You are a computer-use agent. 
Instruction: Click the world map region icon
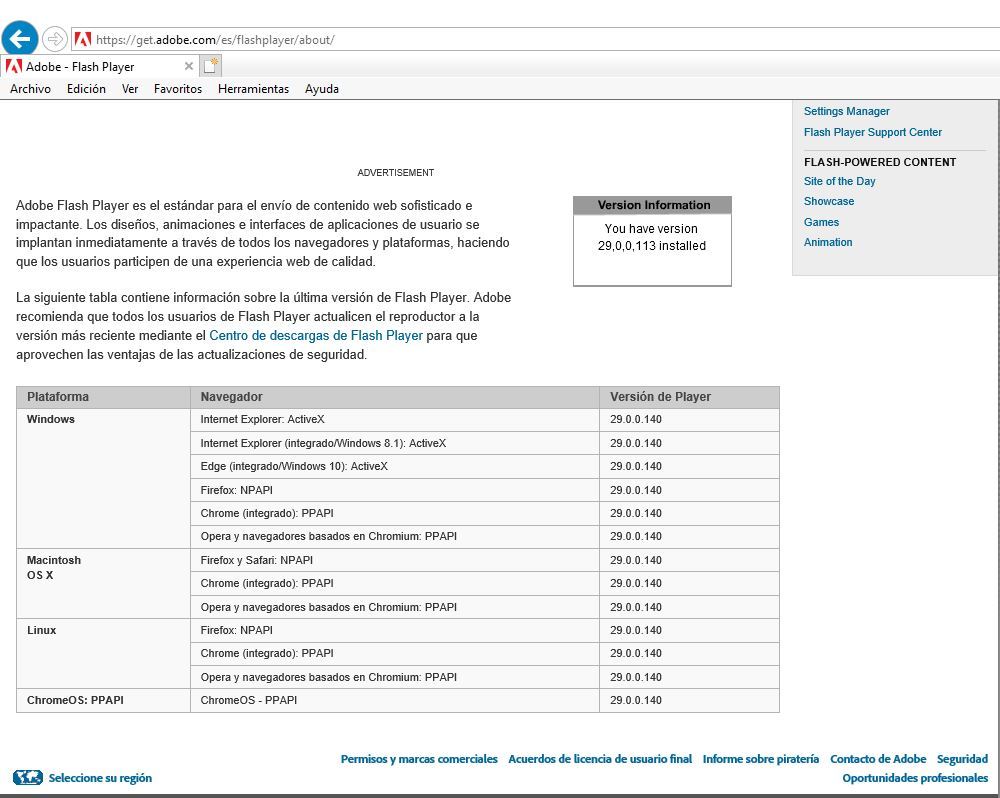click(27, 777)
